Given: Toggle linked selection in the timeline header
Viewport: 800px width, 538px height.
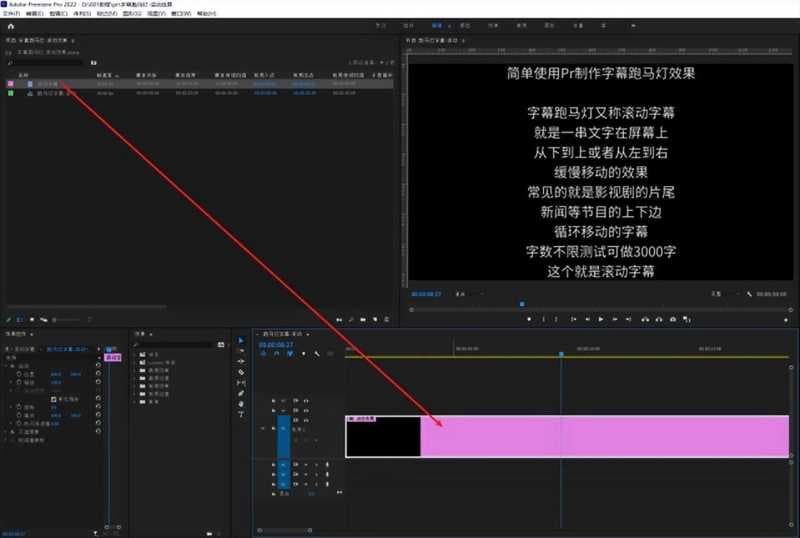Looking at the screenshot, I should click(290, 354).
